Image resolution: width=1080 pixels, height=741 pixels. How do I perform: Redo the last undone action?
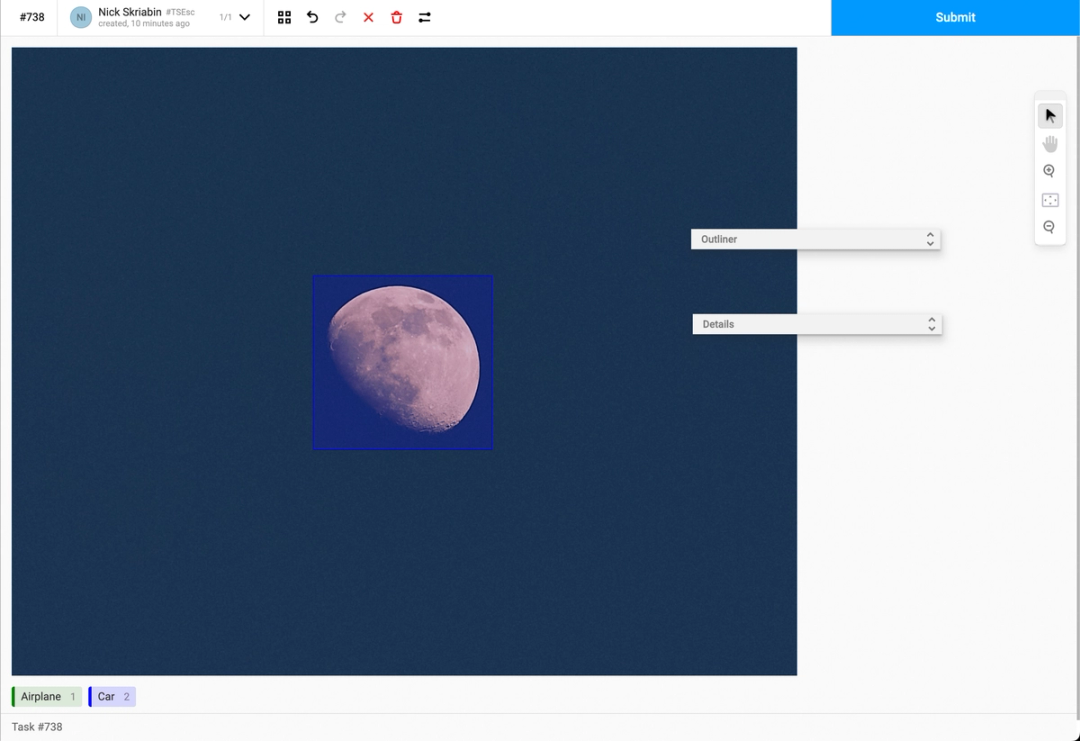pos(340,17)
